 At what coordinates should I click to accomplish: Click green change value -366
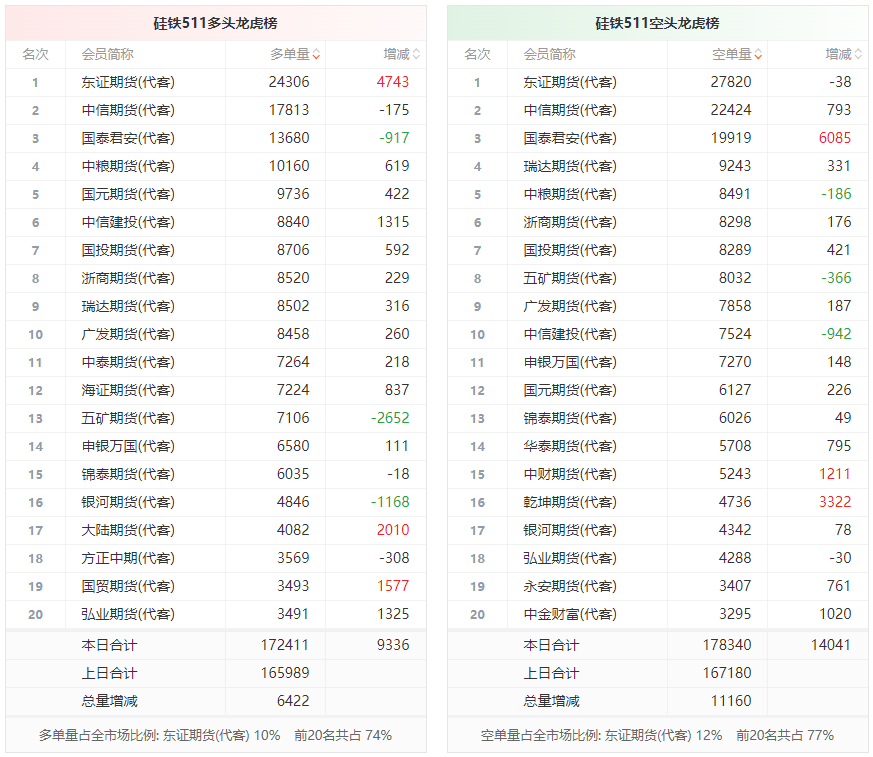836,278
